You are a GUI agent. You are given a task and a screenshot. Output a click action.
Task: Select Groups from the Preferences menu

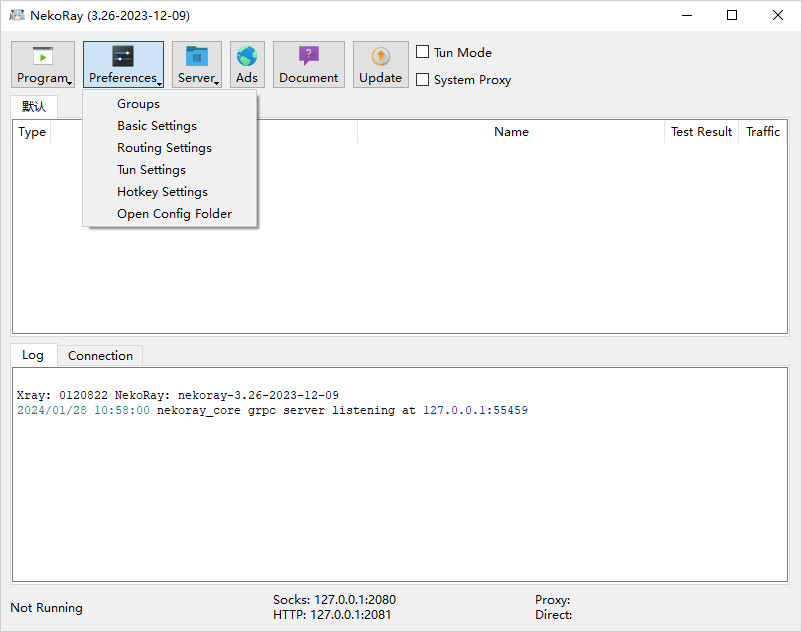170,104
